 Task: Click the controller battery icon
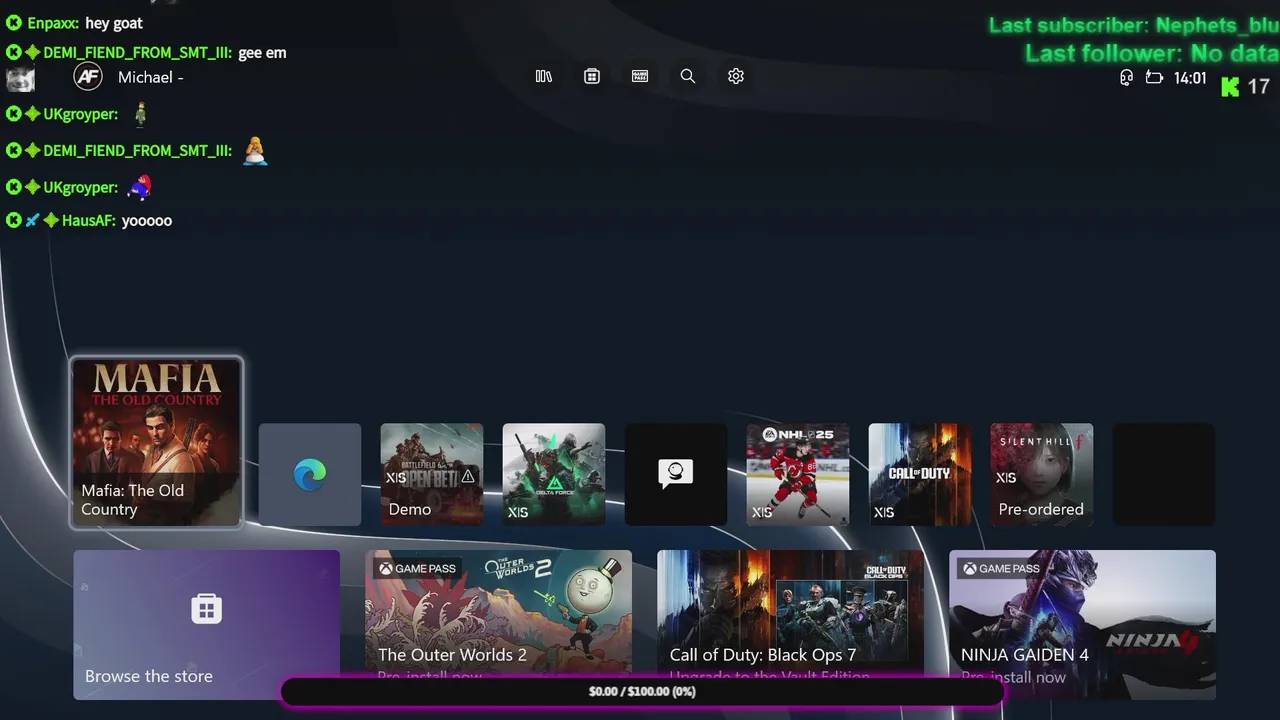[1154, 78]
